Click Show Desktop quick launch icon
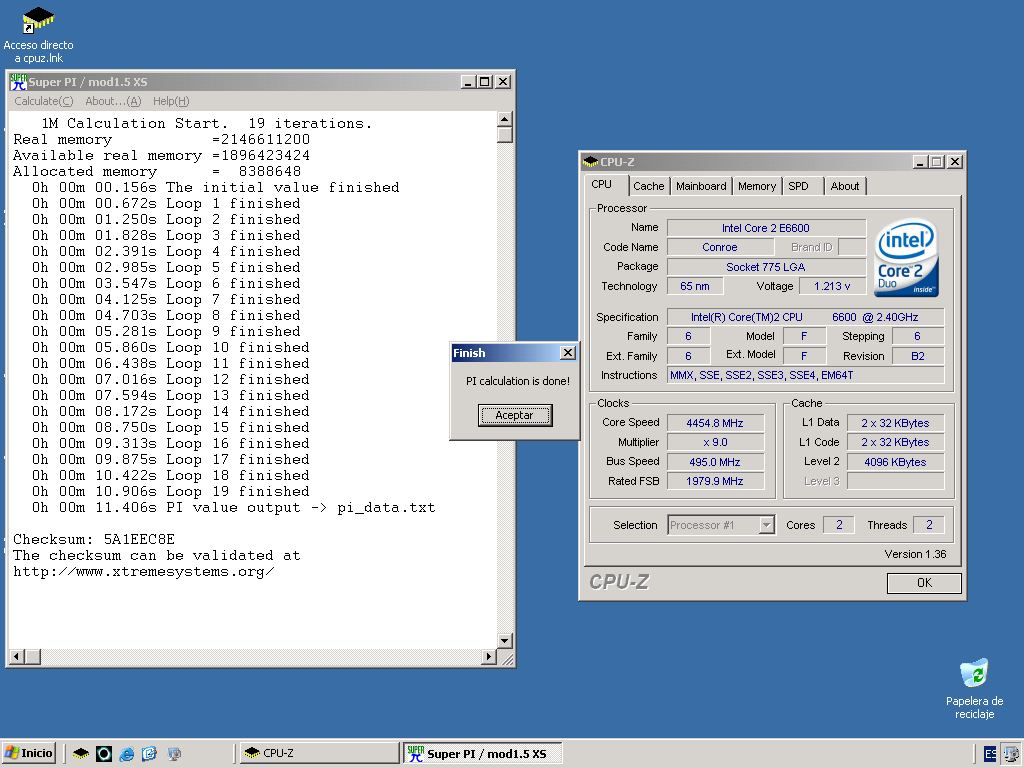 pos(174,754)
